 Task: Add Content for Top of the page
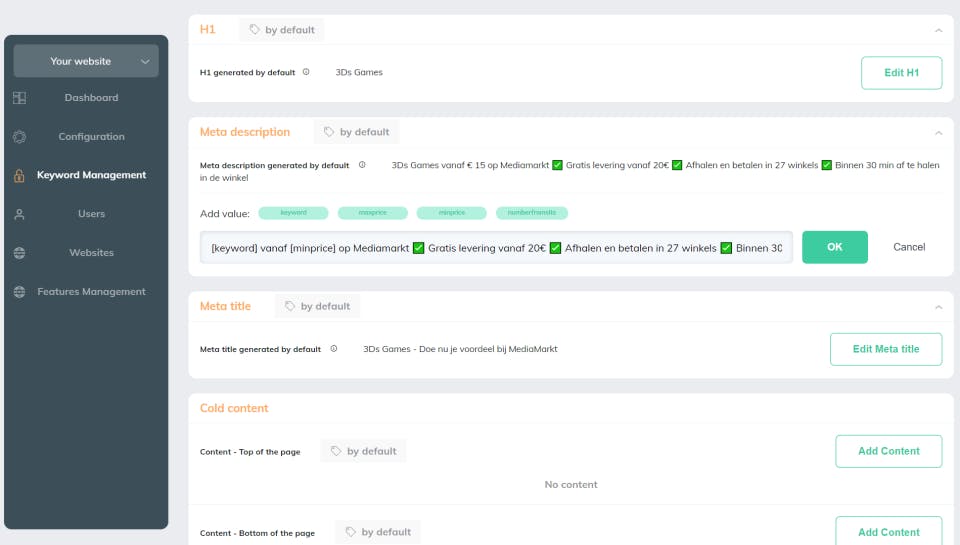click(x=888, y=451)
